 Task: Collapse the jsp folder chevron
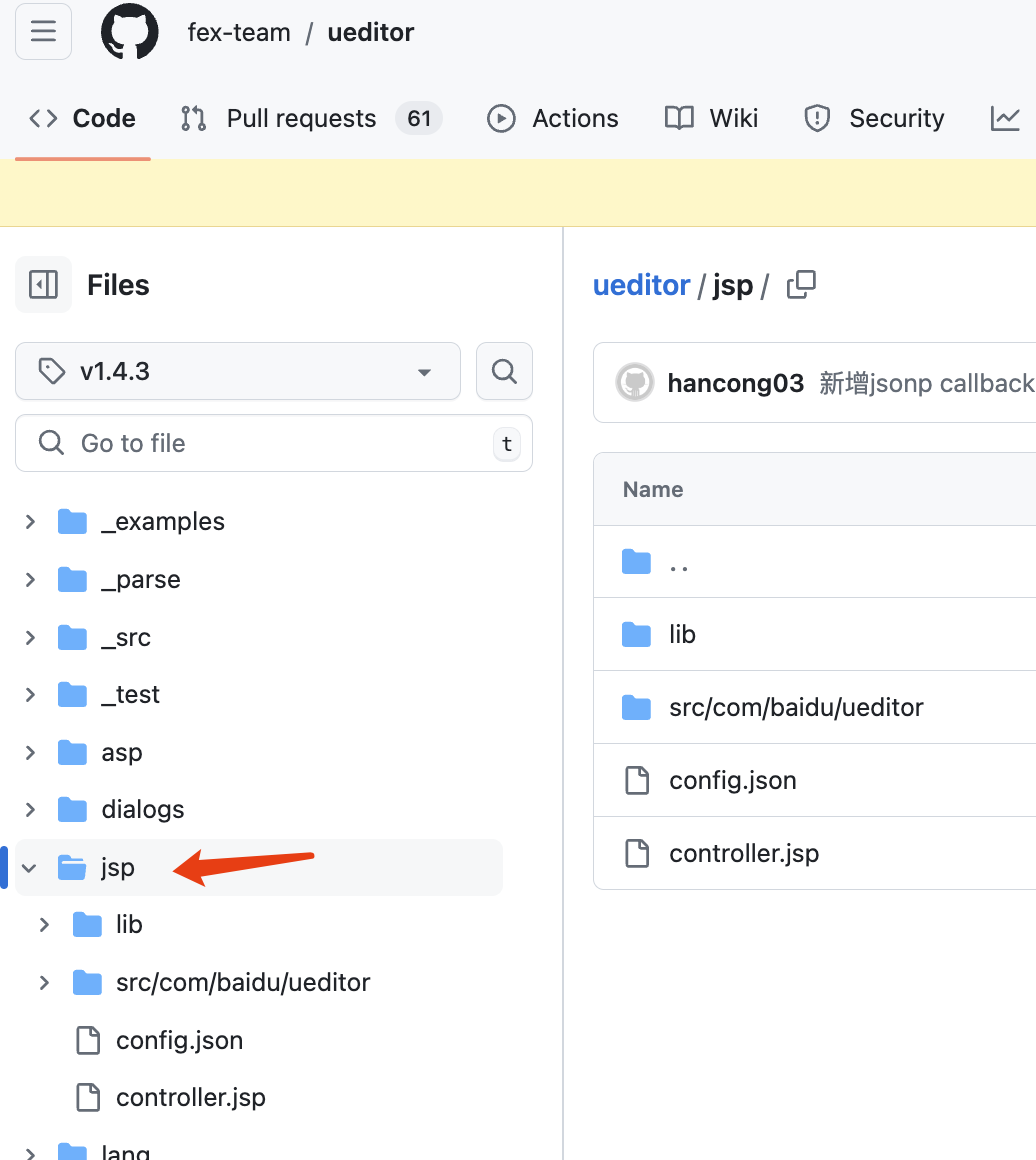pyautogui.click(x=30, y=868)
